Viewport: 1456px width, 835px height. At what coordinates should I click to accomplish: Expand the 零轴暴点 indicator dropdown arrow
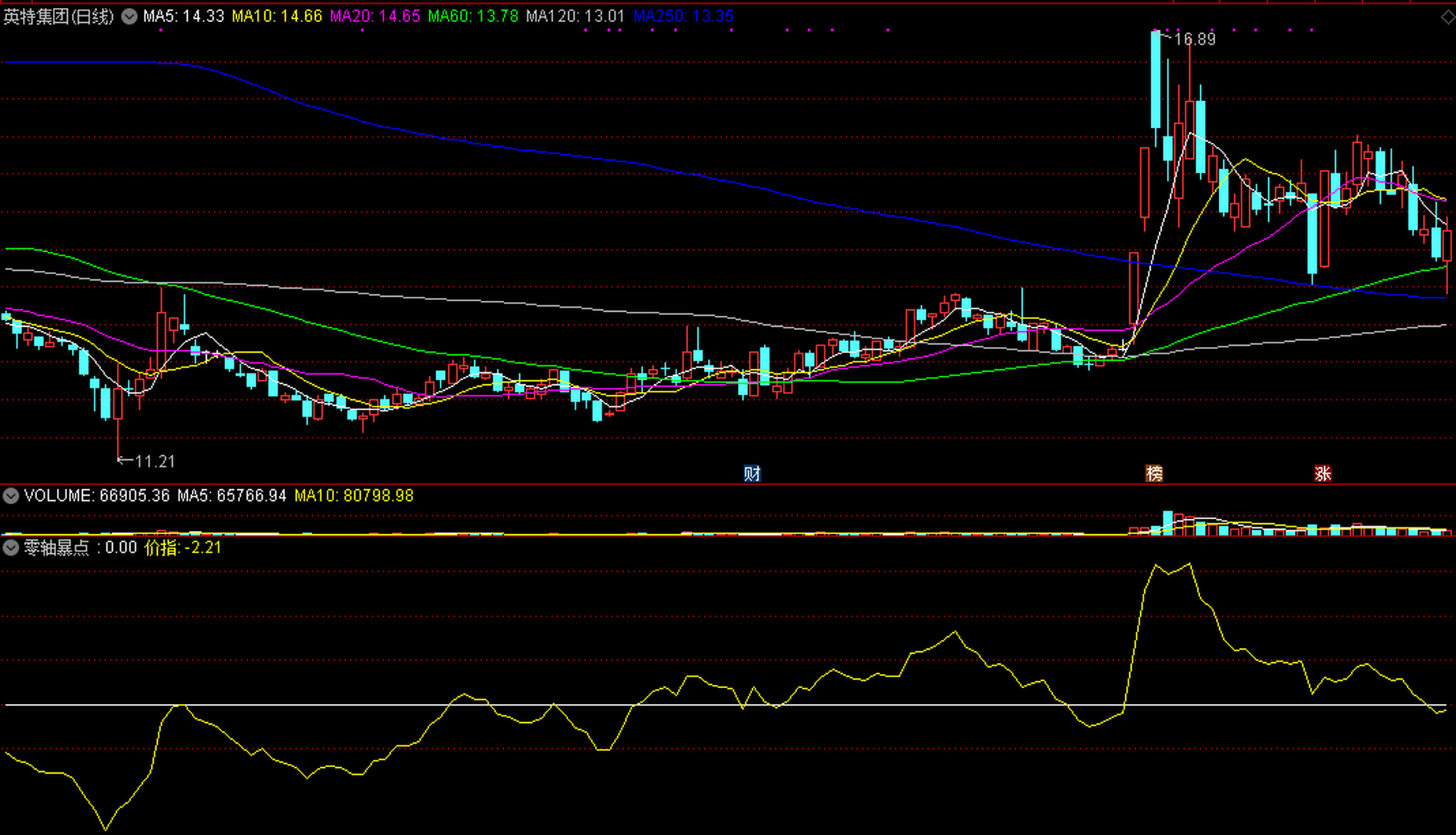[x=10, y=548]
